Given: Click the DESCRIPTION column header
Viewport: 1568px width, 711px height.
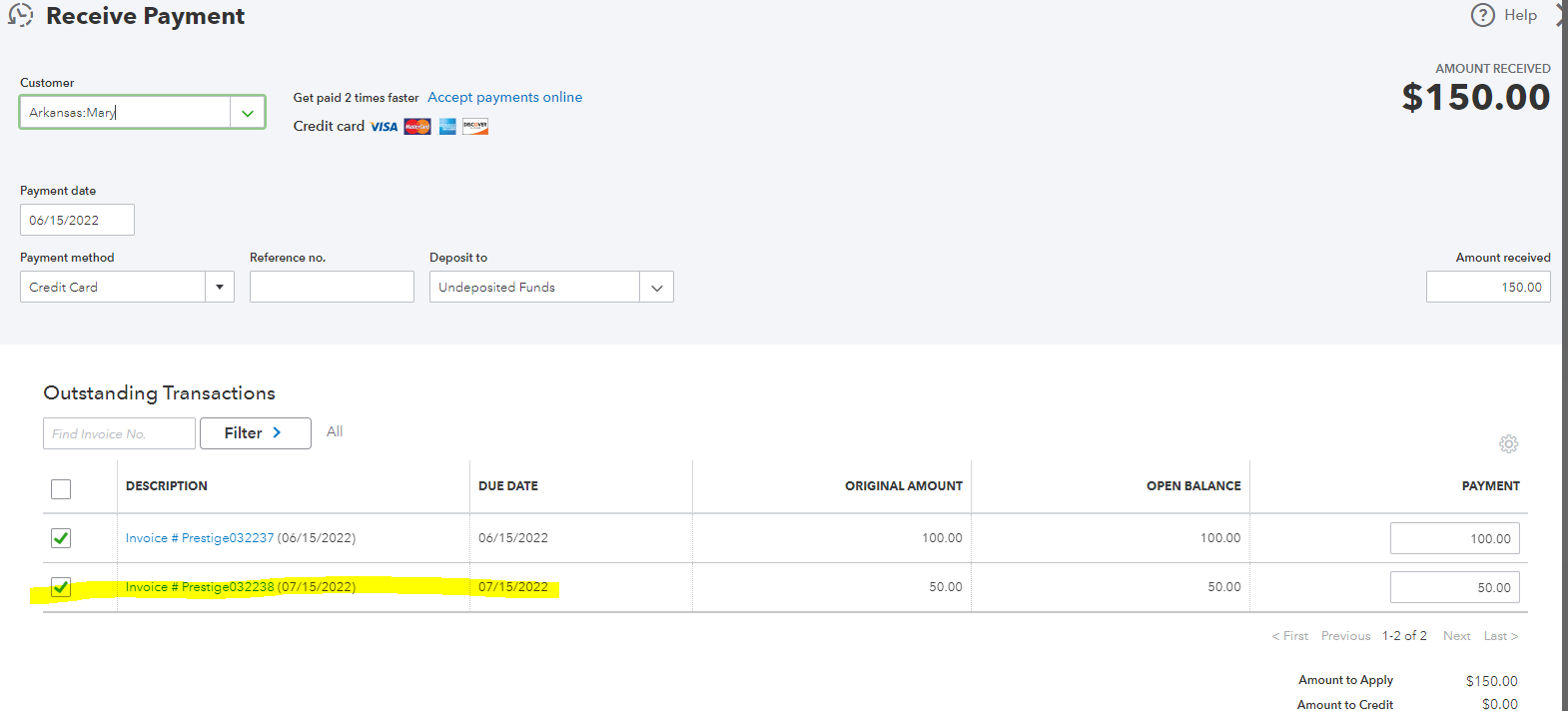Looking at the screenshot, I should [167, 486].
